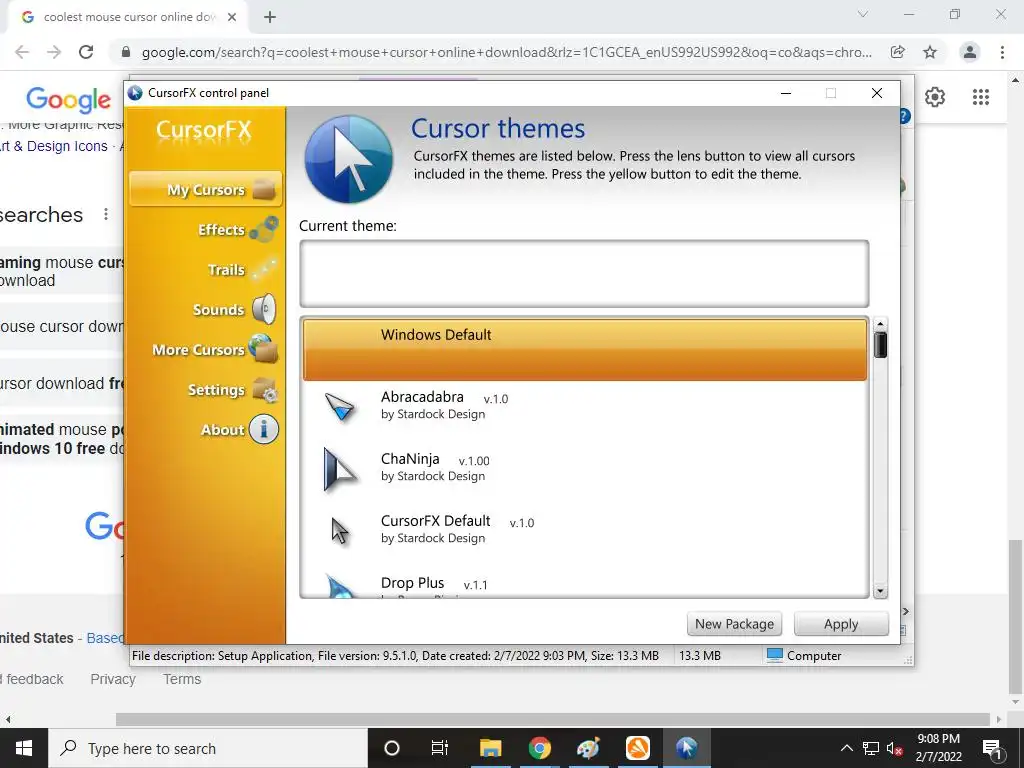Close the CursorFX control panel window

(877, 93)
